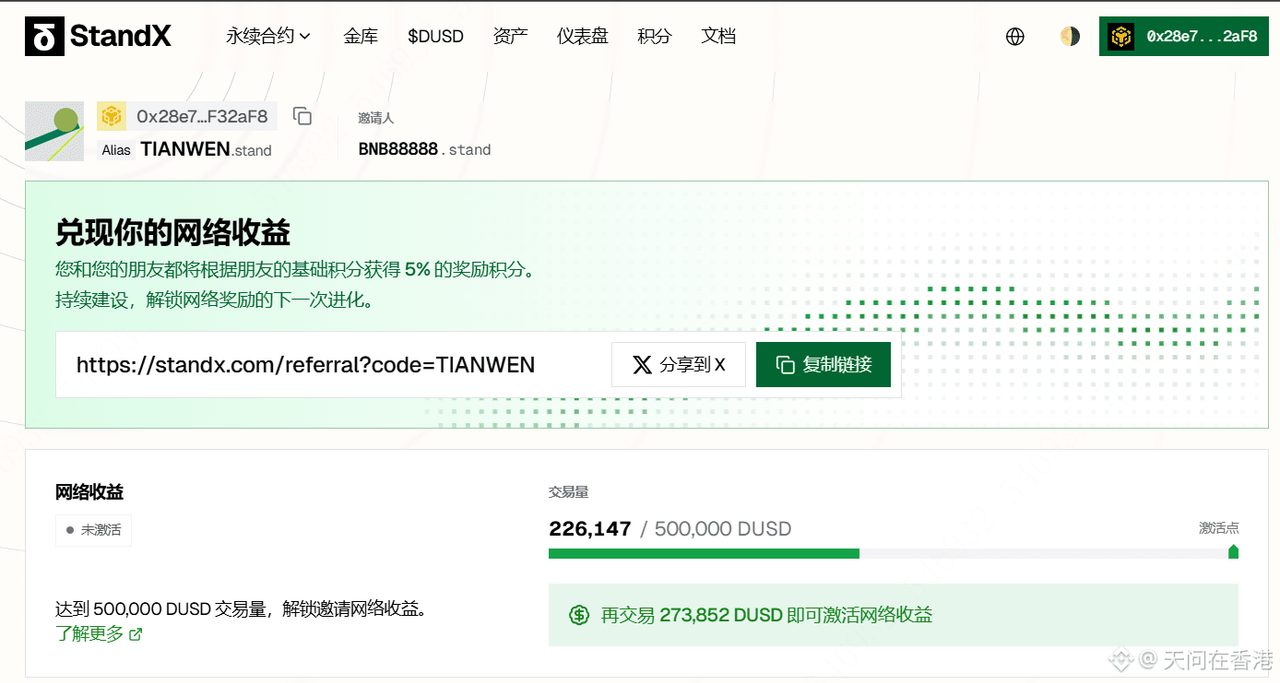The height and width of the screenshot is (683, 1280).
Task: Go to 积分 in the navigation
Action: click(x=654, y=36)
